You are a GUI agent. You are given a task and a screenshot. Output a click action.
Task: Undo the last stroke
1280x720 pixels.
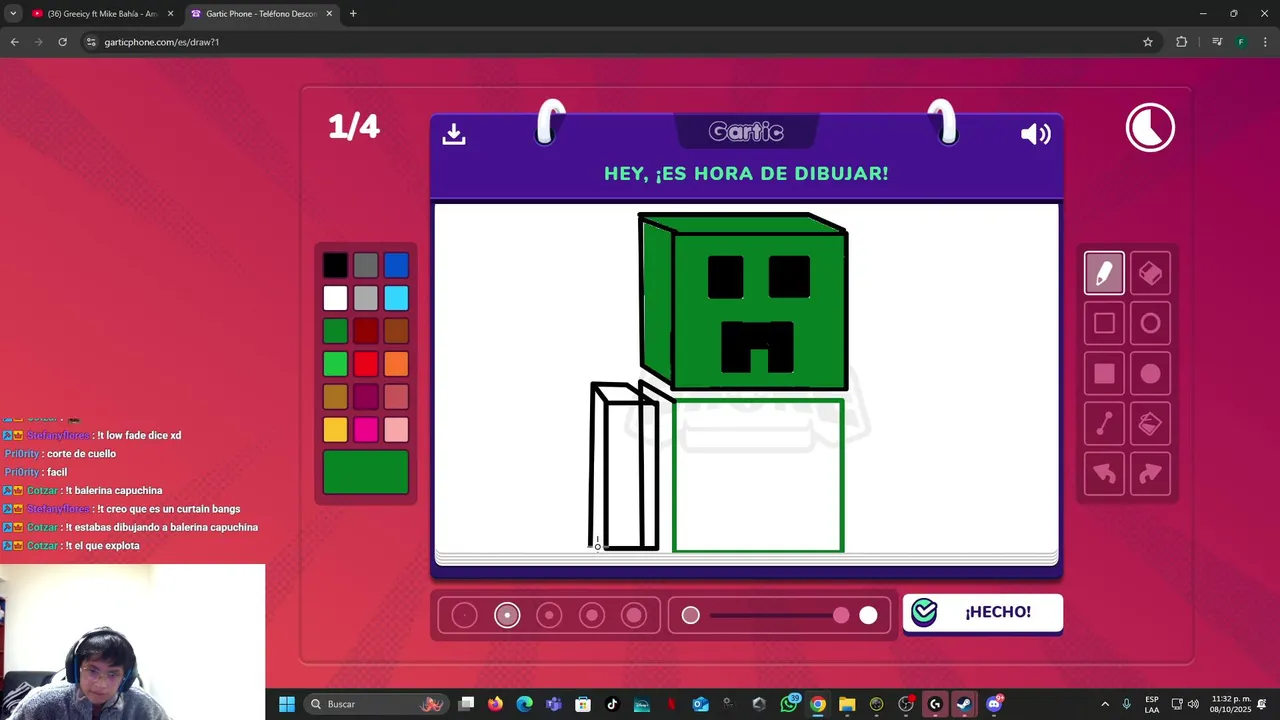tap(1104, 474)
